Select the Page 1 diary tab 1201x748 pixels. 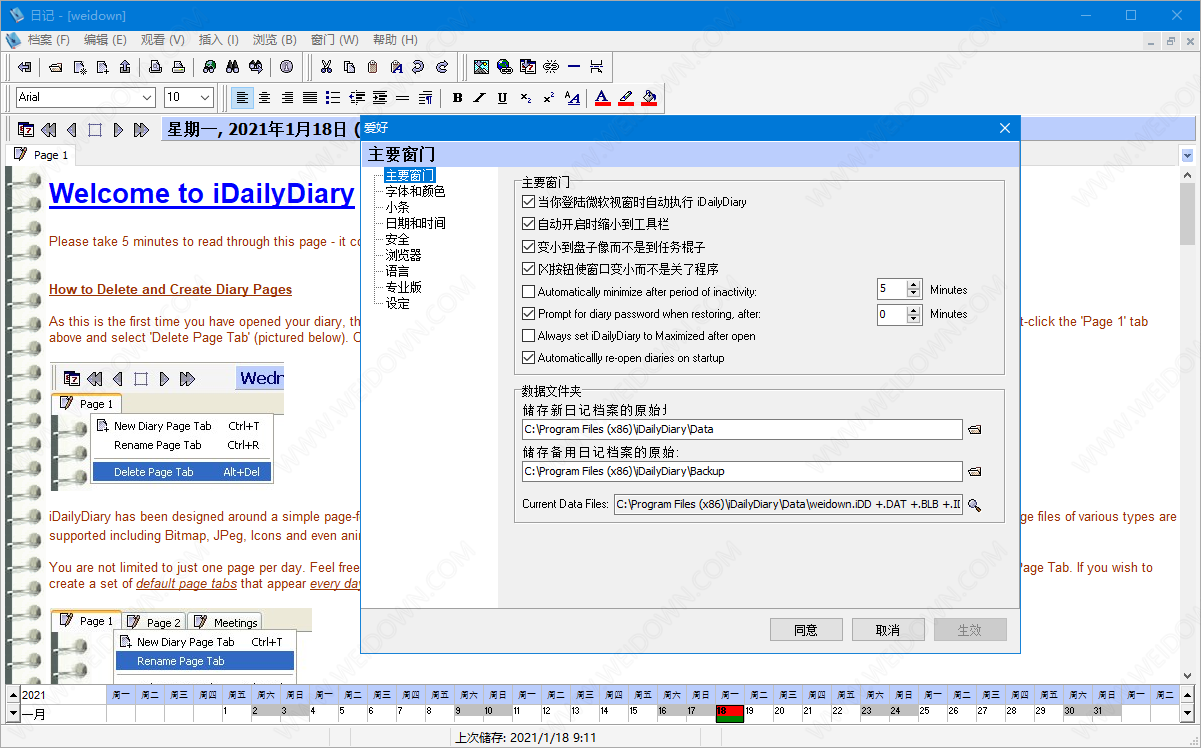(x=41, y=155)
